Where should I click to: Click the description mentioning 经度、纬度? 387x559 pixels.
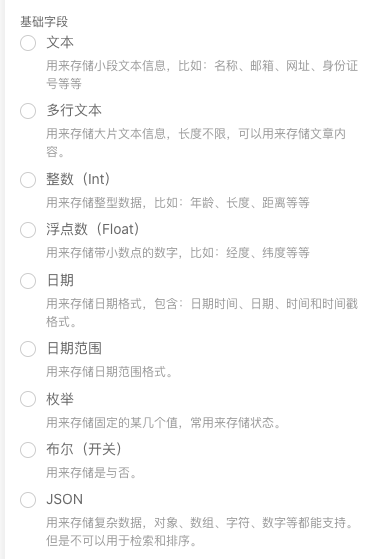pyautogui.click(x=178, y=253)
